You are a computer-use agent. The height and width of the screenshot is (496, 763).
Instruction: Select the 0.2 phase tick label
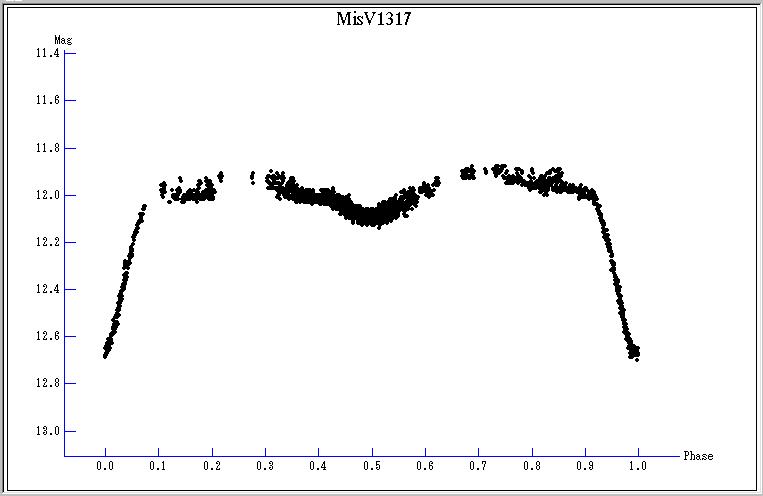pyautogui.click(x=212, y=466)
